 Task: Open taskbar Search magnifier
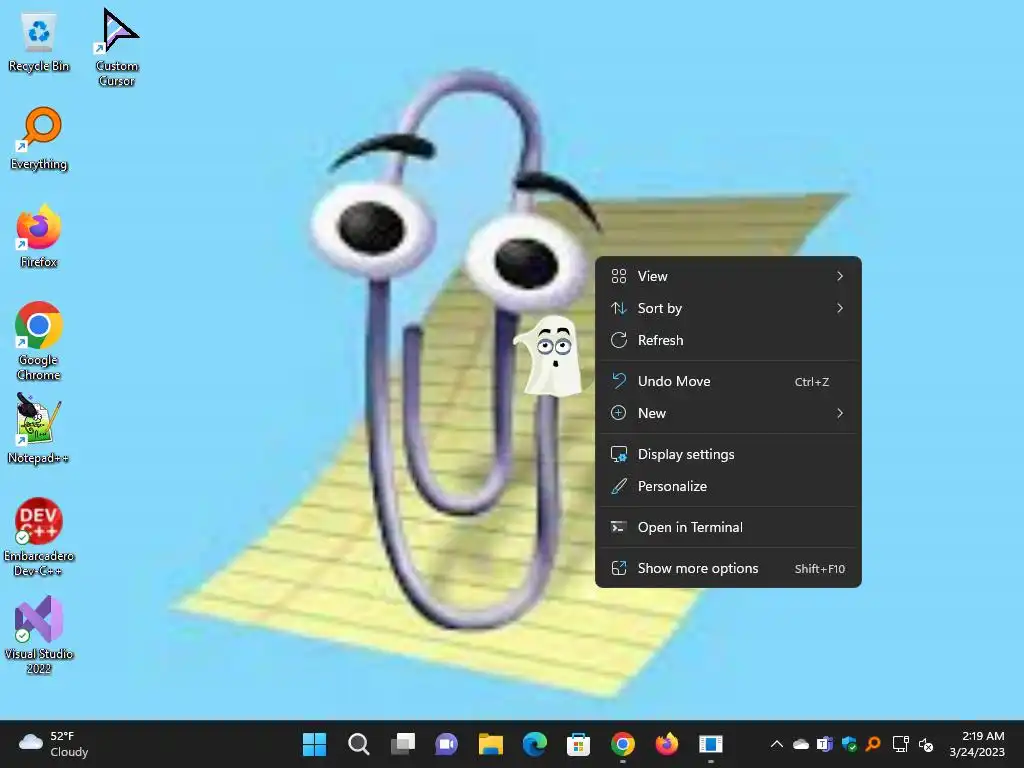[359, 744]
